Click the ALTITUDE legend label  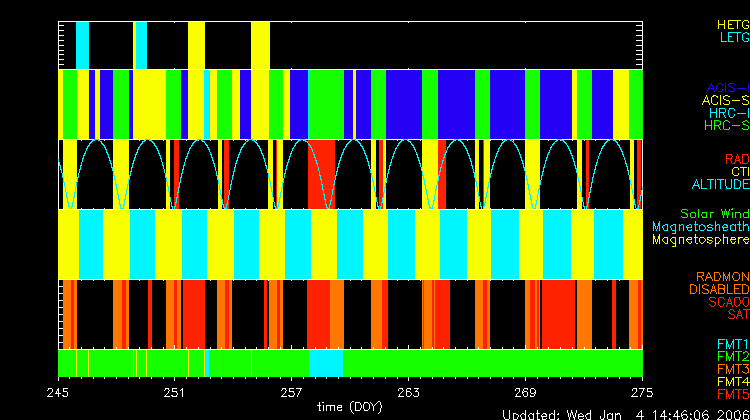tap(719, 184)
